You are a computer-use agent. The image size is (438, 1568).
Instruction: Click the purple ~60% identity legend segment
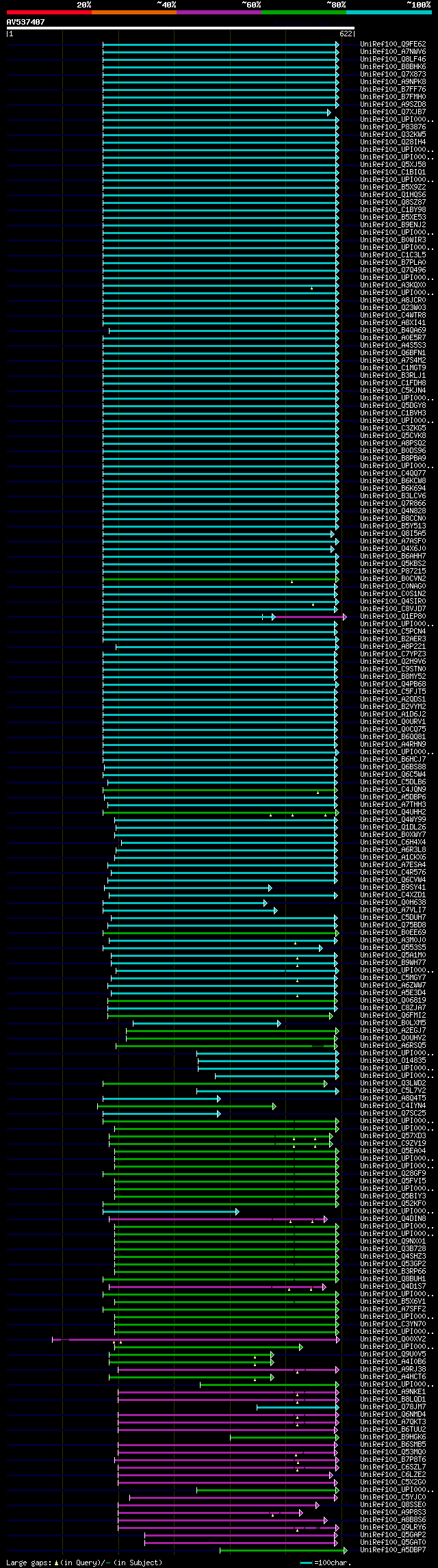tap(219, 12)
